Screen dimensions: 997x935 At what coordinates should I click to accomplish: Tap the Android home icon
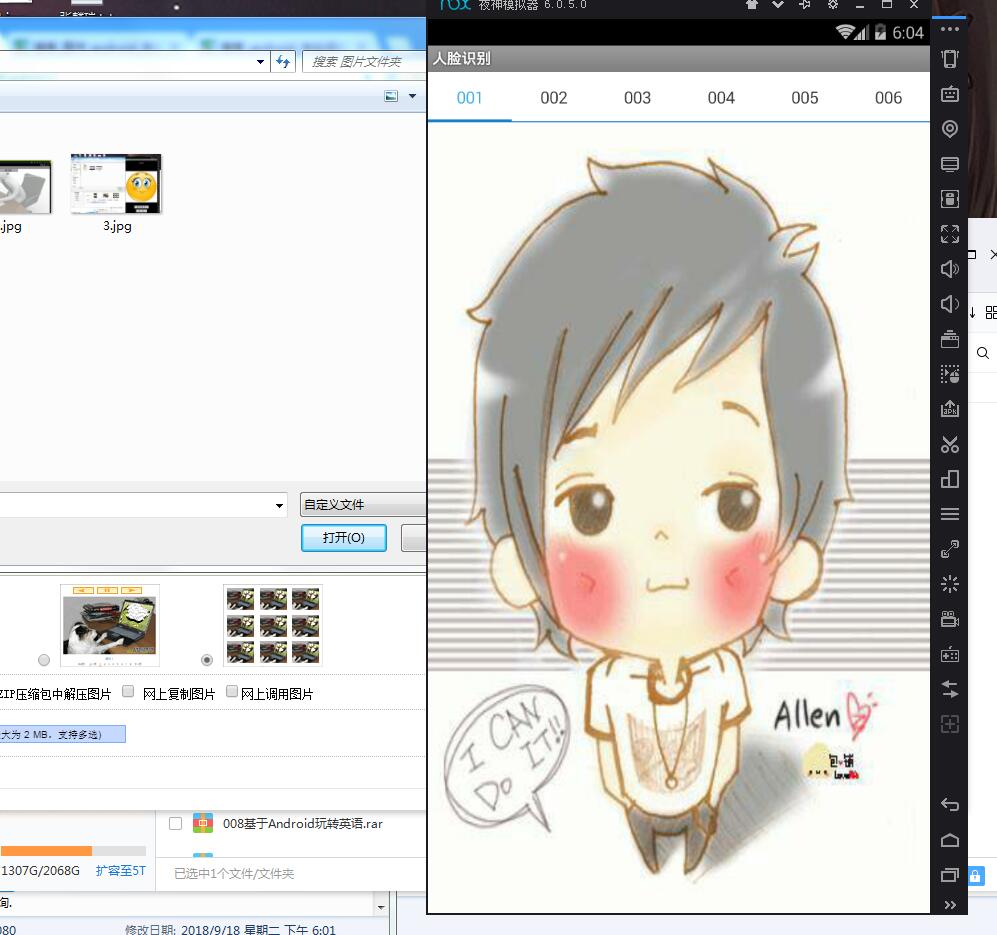tap(950, 840)
